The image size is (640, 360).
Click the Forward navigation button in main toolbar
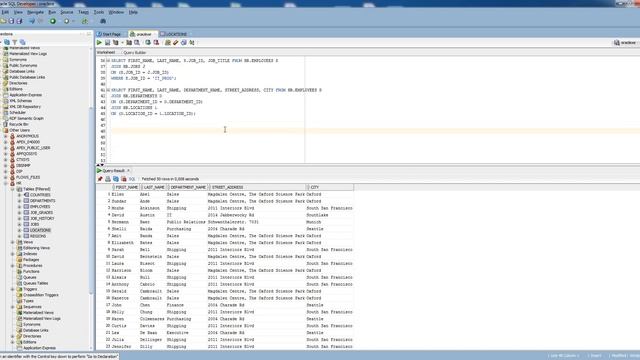pos(67,21)
